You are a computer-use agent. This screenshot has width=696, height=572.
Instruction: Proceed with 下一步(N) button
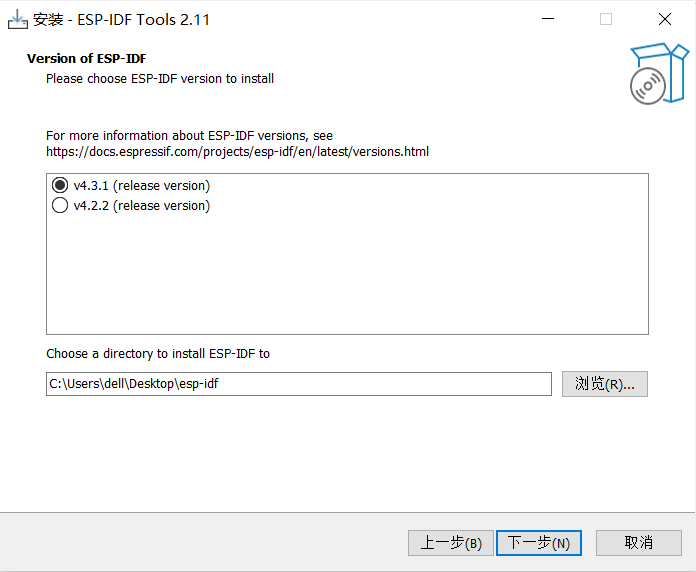539,543
